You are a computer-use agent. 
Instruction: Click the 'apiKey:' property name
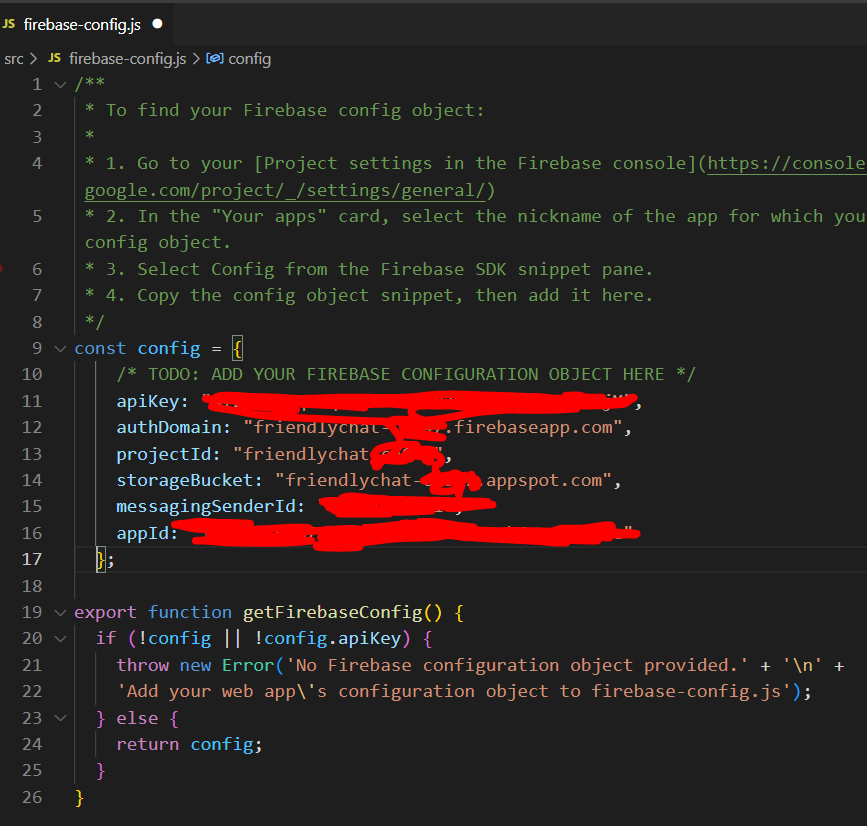point(152,401)
